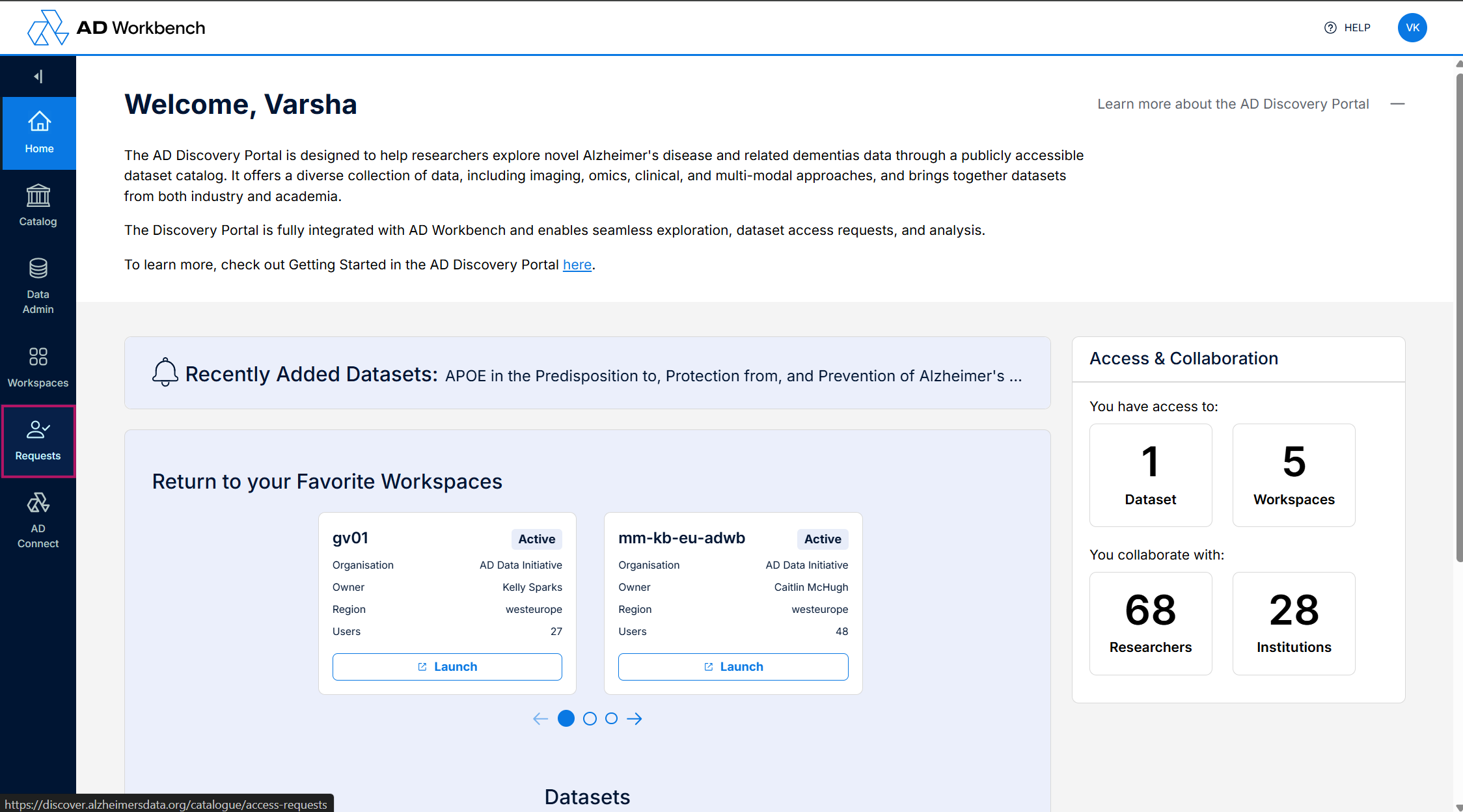Select the second carousel page dot
1463x812 pixels.
590,718
